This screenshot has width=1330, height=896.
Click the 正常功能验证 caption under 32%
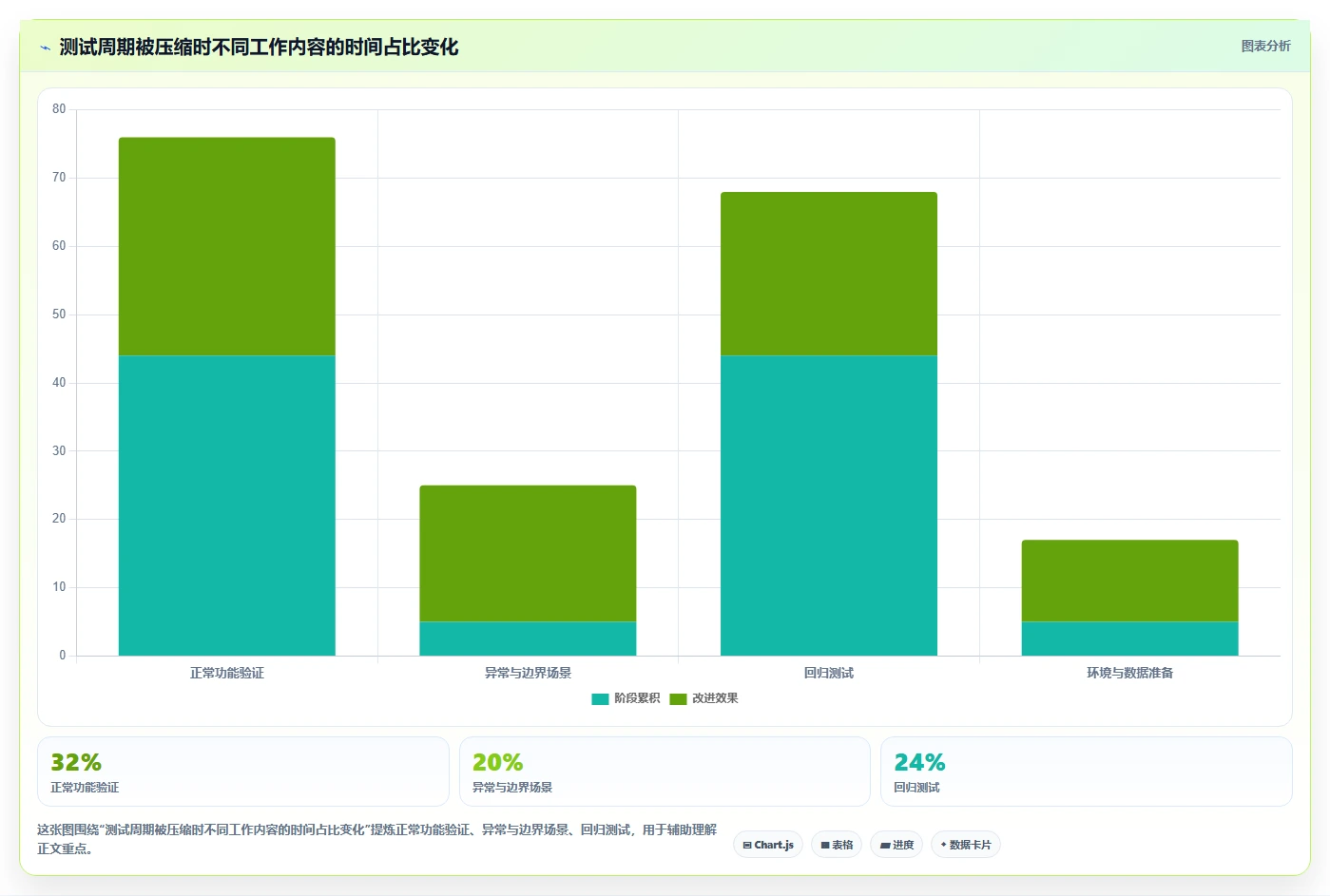pos(85,788)
